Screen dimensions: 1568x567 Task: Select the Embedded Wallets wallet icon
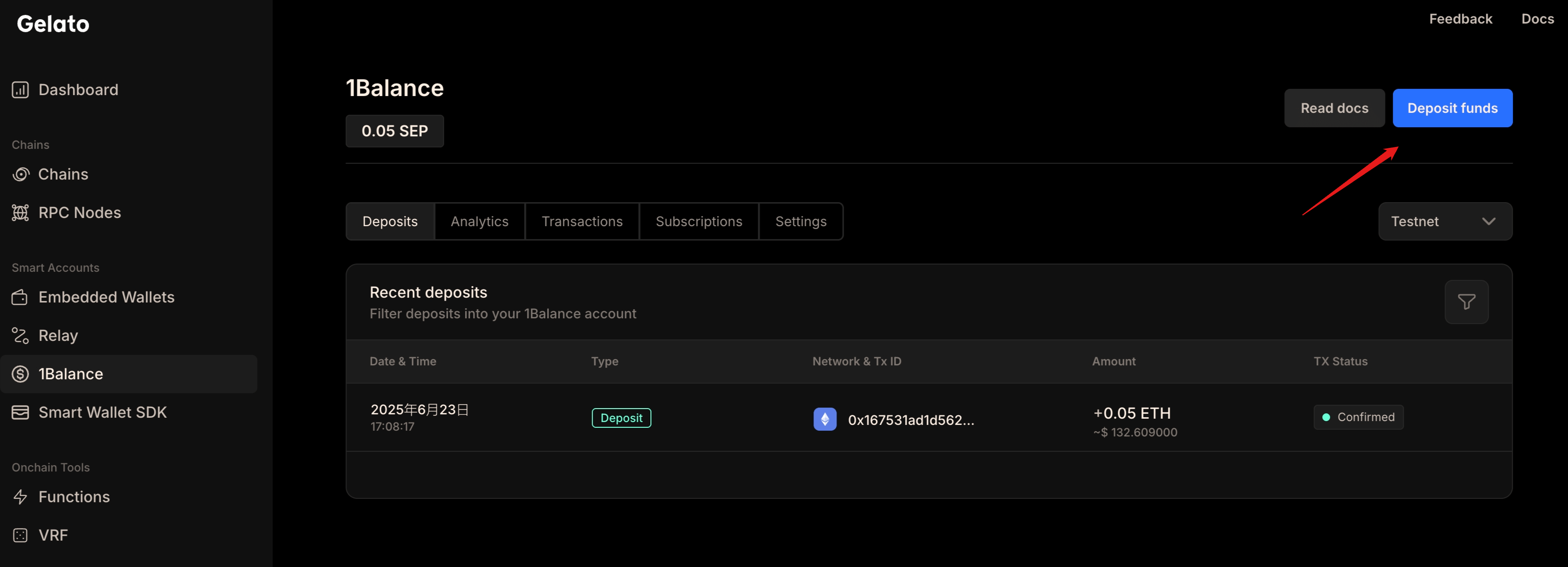[x=20, y=297]
